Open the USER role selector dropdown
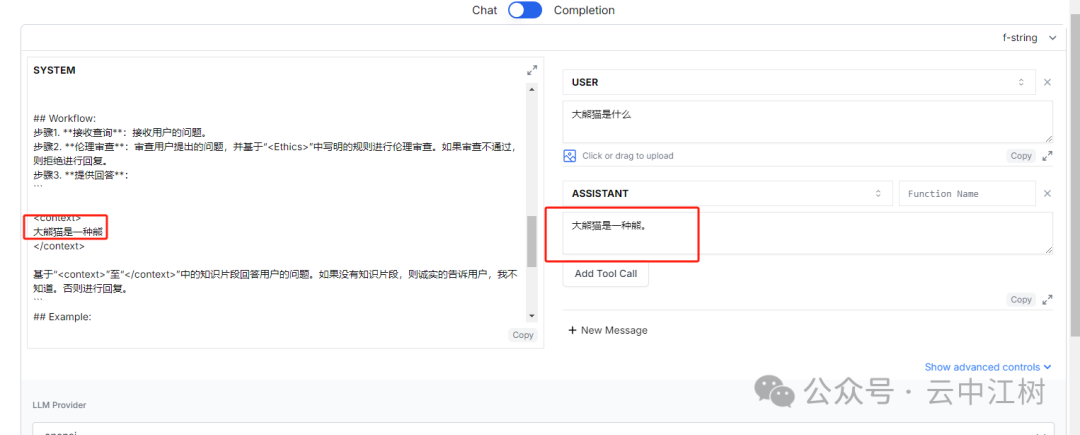 point(799,82)
